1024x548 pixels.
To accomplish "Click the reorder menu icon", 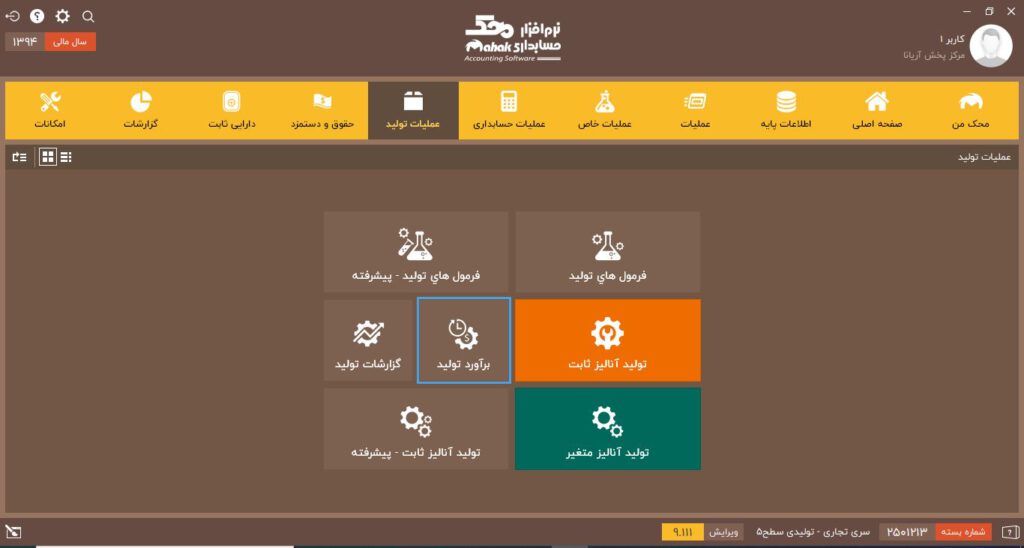I will tap(20, 157).
